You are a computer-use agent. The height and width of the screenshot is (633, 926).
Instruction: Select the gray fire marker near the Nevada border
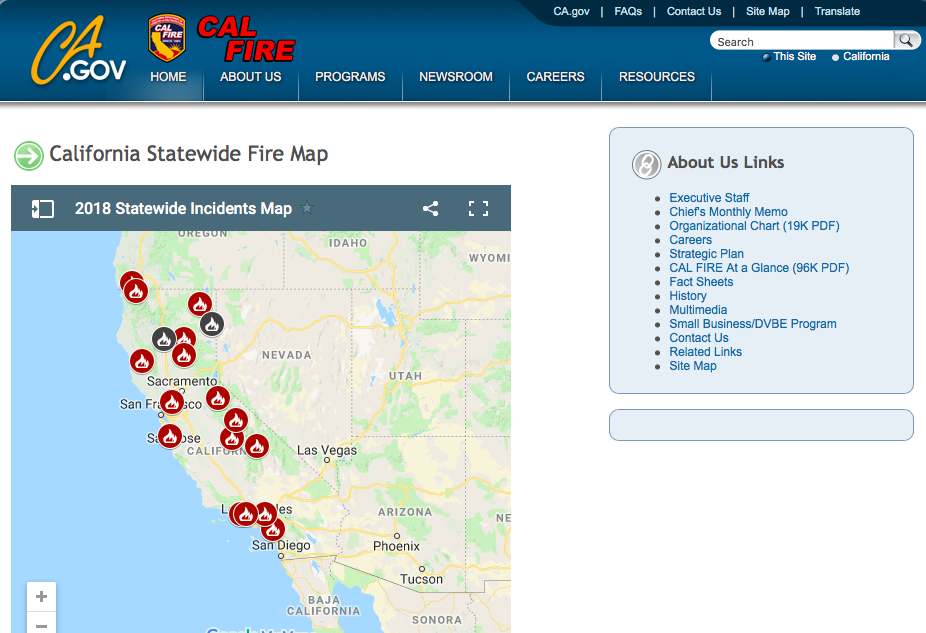212,324
